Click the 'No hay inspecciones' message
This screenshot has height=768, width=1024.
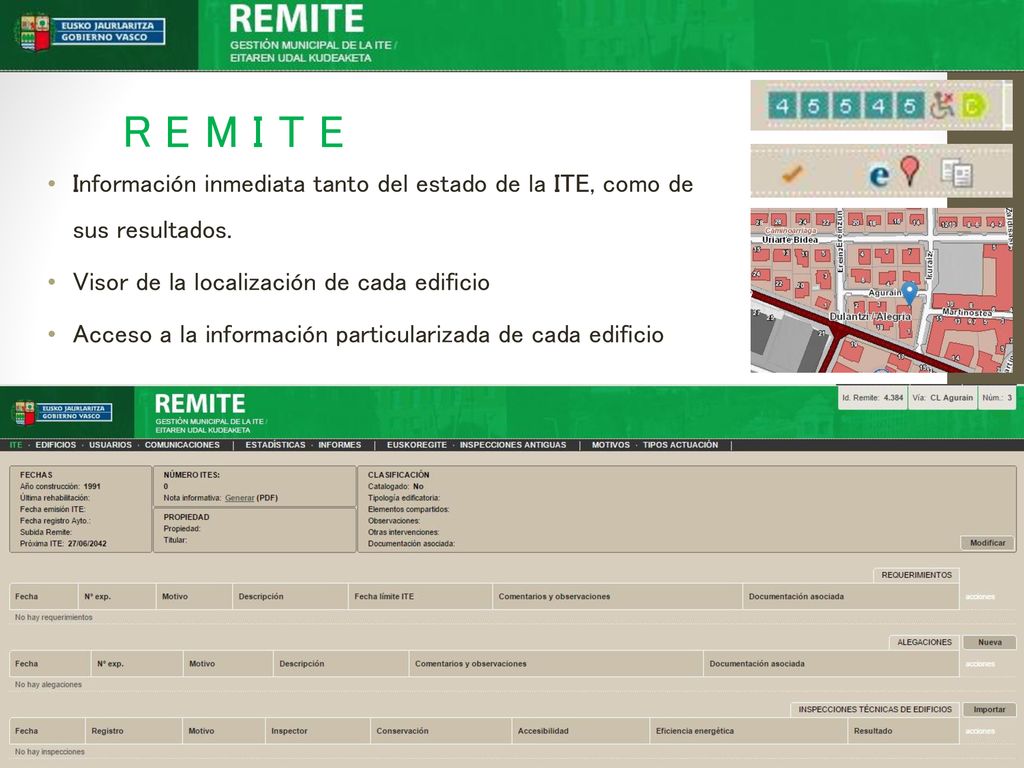coord(50,752)
